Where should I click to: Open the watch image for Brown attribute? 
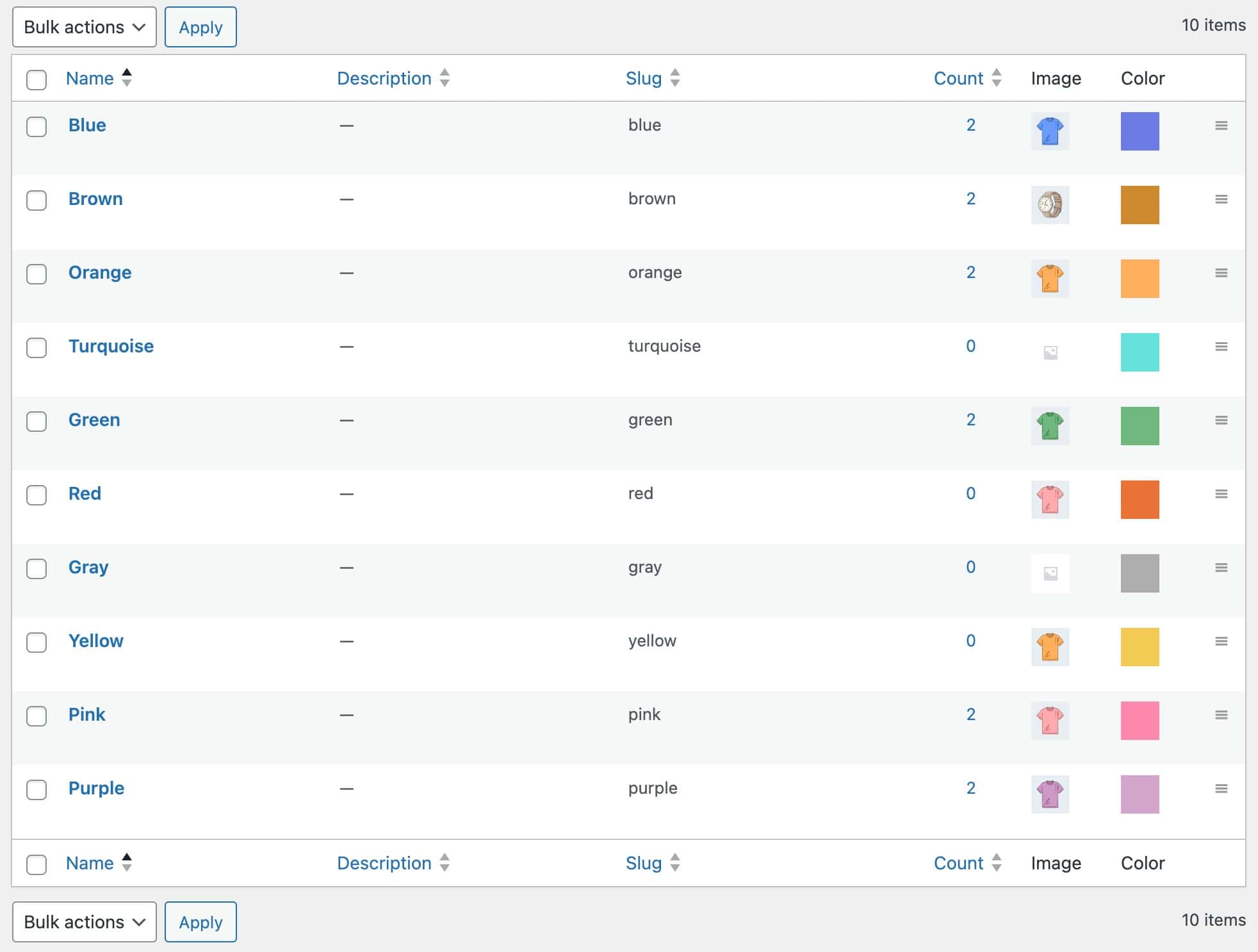1050,204
